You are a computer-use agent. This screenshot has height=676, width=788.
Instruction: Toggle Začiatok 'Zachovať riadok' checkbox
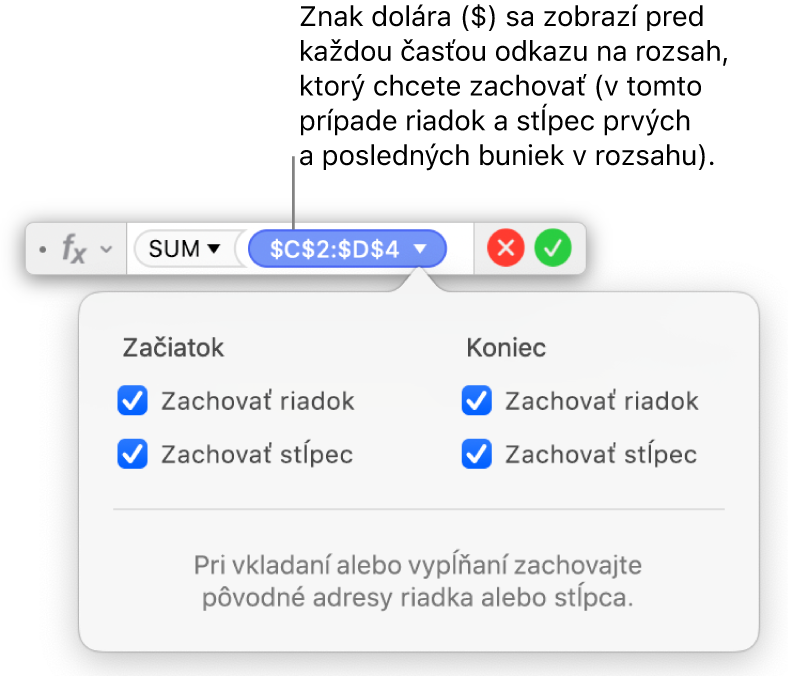[133, 402]
